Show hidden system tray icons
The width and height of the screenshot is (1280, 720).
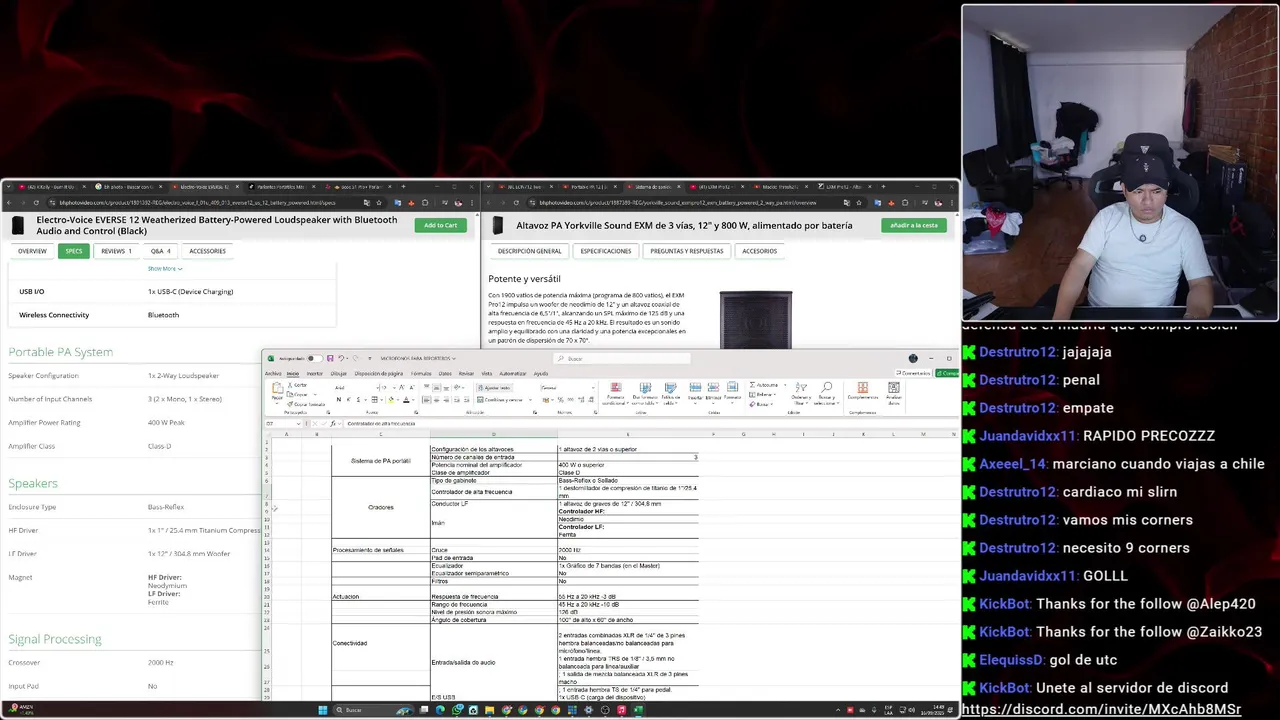pos(838,710)
